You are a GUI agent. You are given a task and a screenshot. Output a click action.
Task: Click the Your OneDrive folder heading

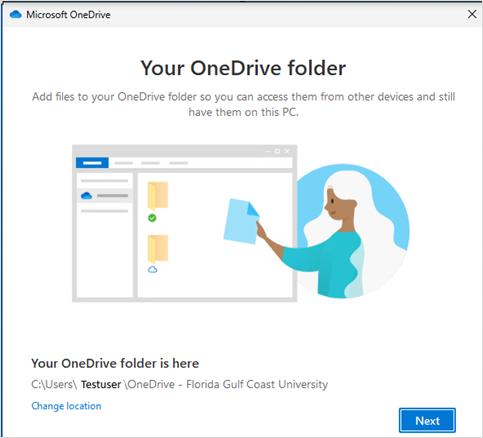(x=243, y=68)
